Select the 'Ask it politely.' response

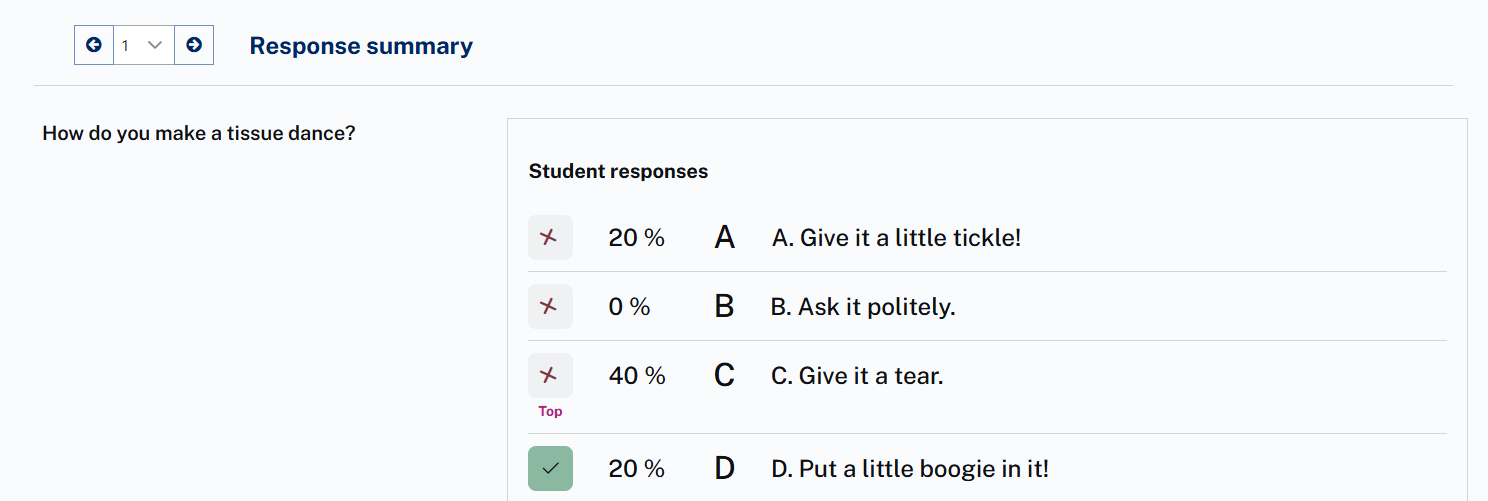(x=863, y=307)
